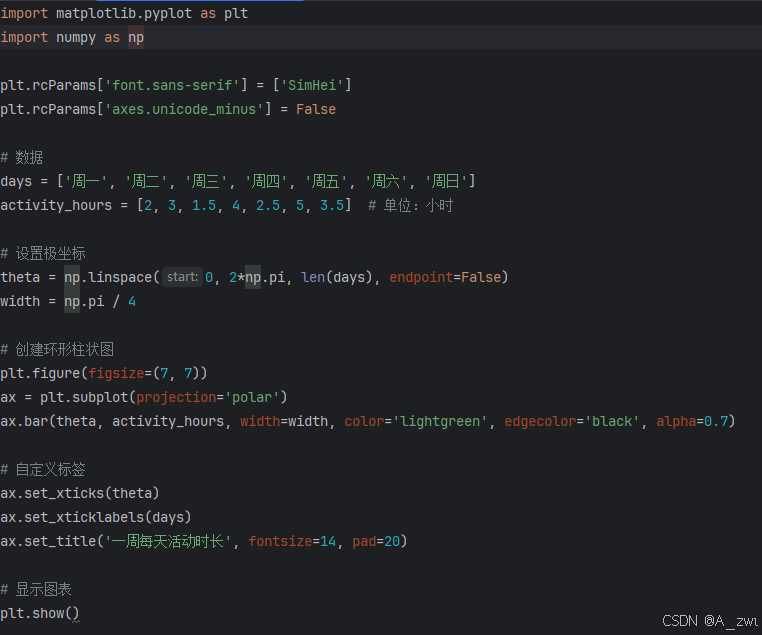Image resolution: width=762 pixels, height=635 pixels.
Task: Click the 'width=width' argument
Action: (284, 421)
